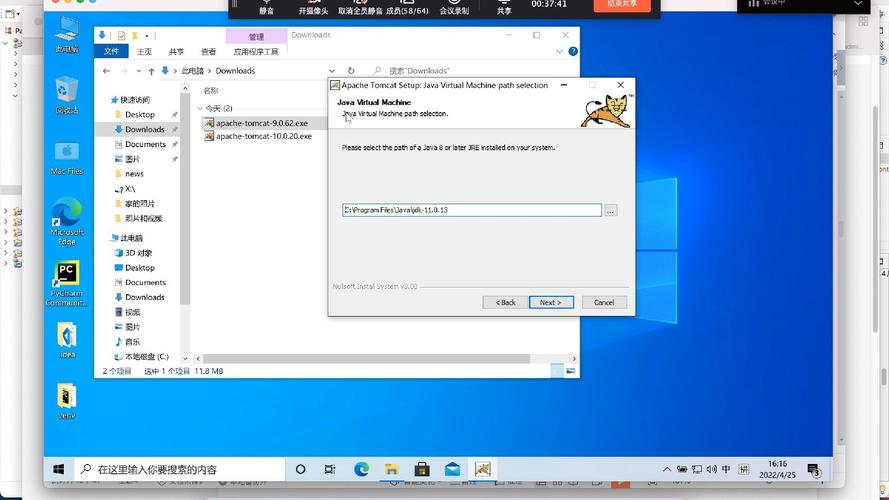The image size is (889, 500).
Task: Open Microsoft Store from the taskbar
Action: [422, 469]
